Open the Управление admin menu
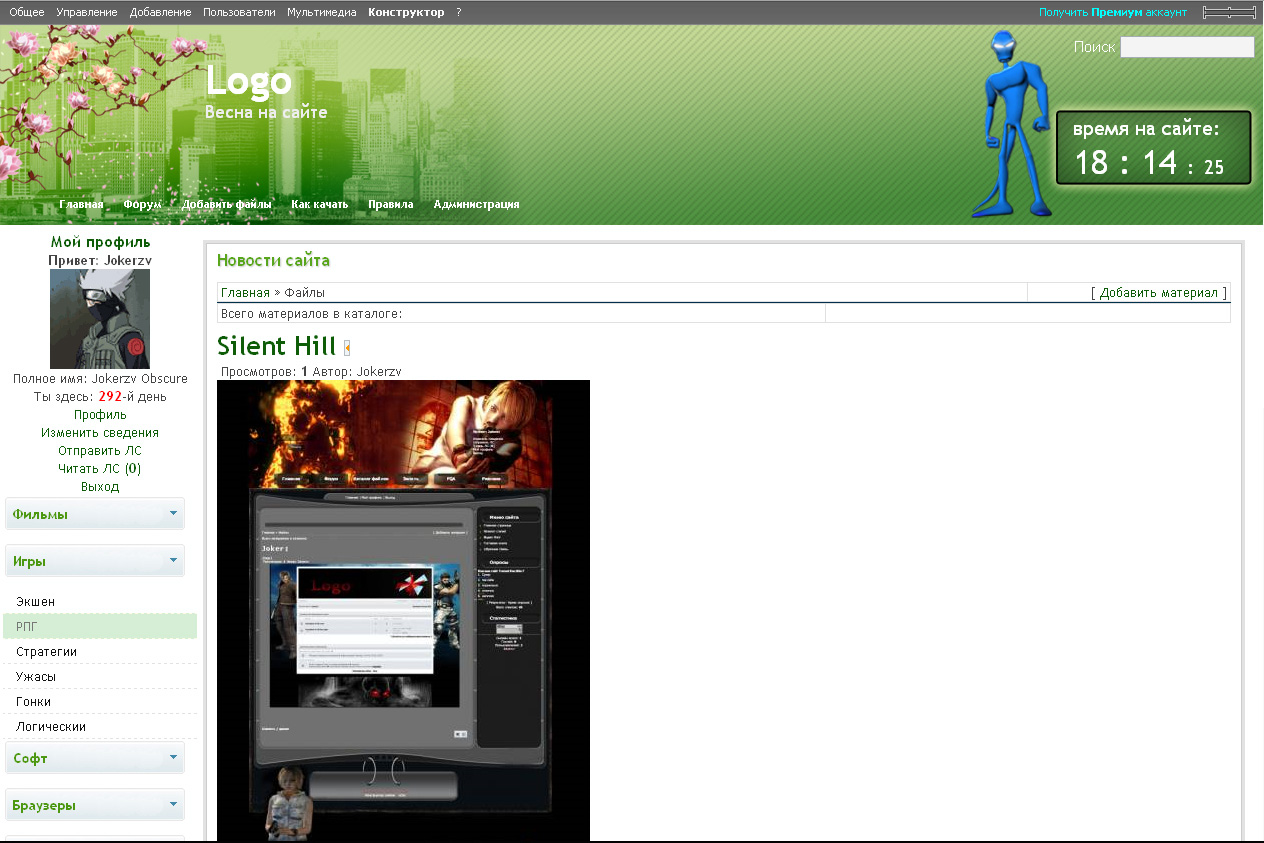The image size is (1264, 843). [87, 12]
